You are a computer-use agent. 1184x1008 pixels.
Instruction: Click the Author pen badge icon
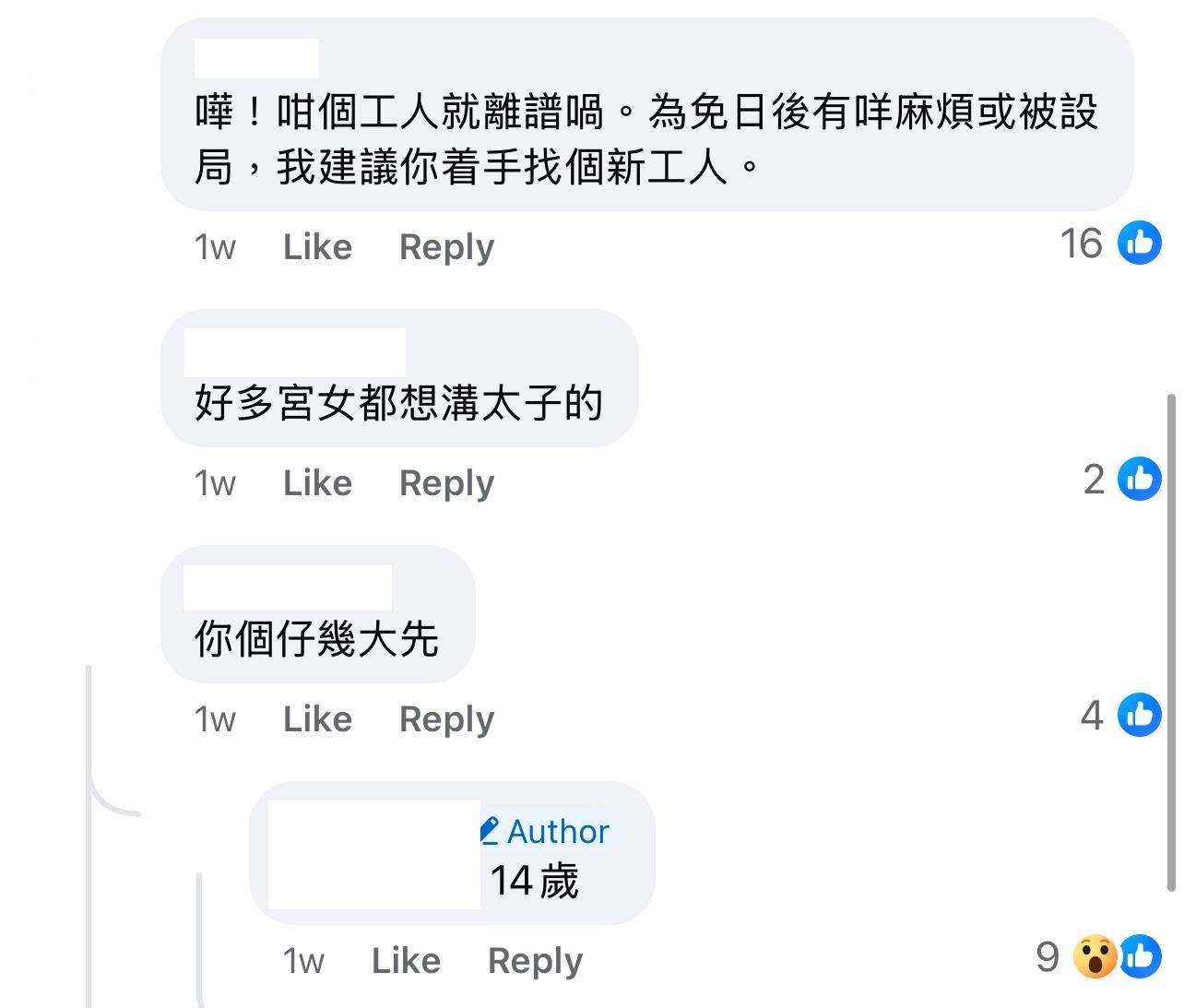(x=491, y=830)
